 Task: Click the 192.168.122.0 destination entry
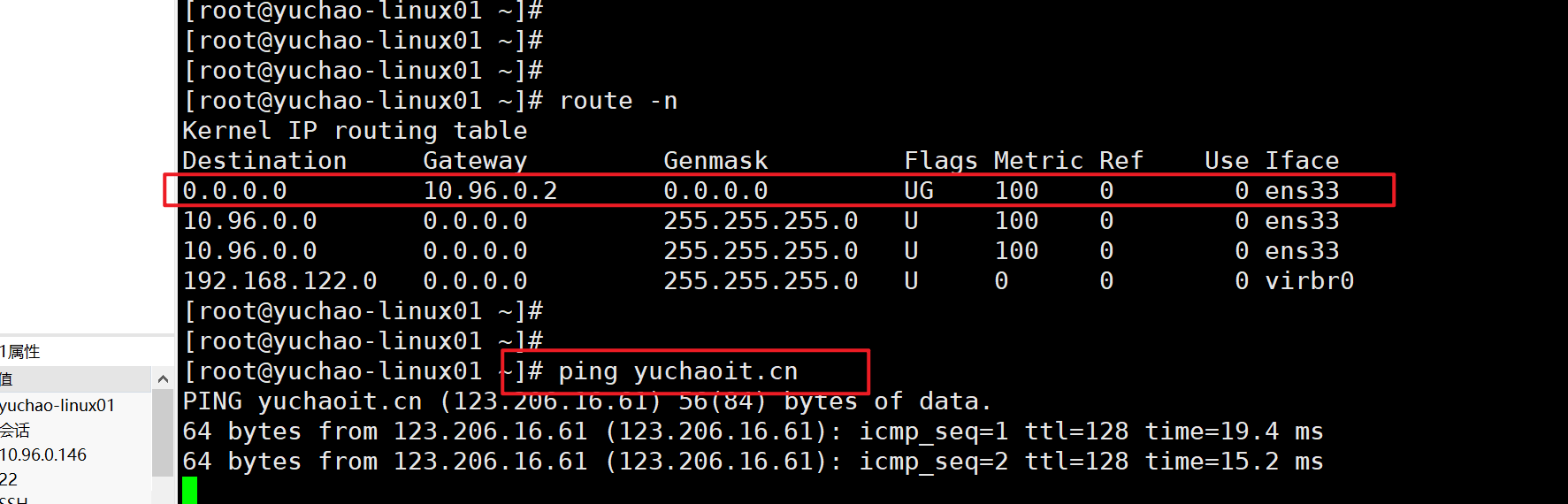pos(279,281)
